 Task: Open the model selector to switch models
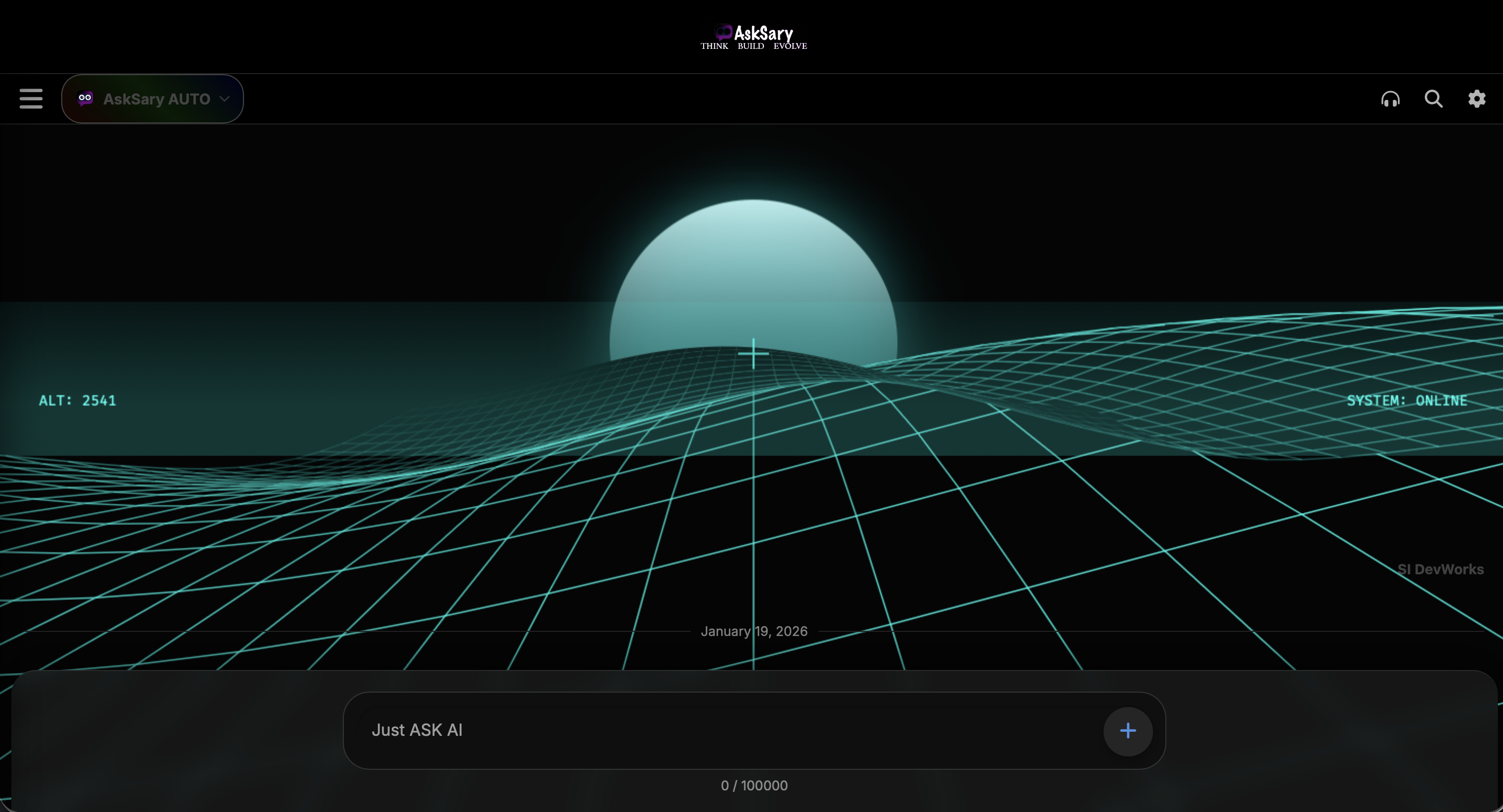[x=153, y=99]
